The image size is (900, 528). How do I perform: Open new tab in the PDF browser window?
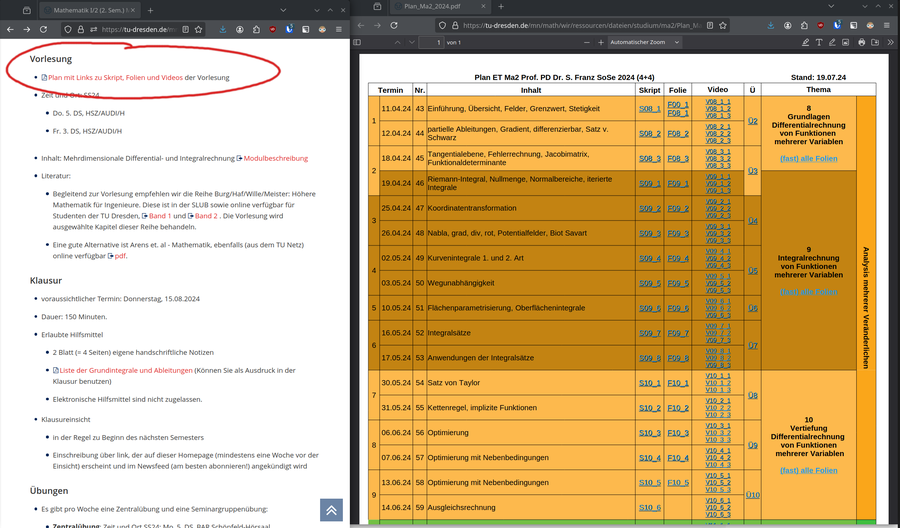501,6
